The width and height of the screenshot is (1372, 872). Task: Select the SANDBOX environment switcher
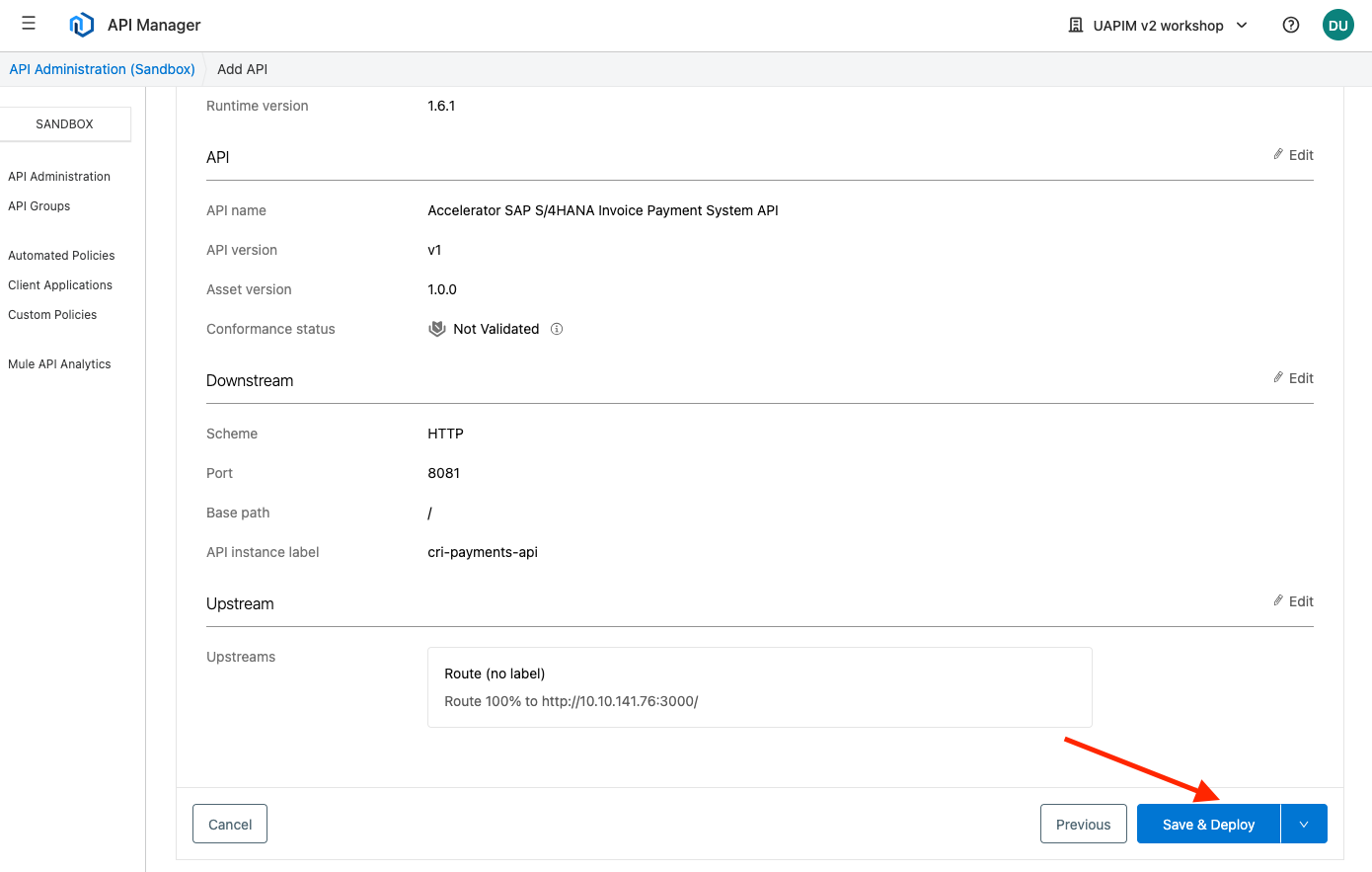pyautogui.click(x=65, y=124)
